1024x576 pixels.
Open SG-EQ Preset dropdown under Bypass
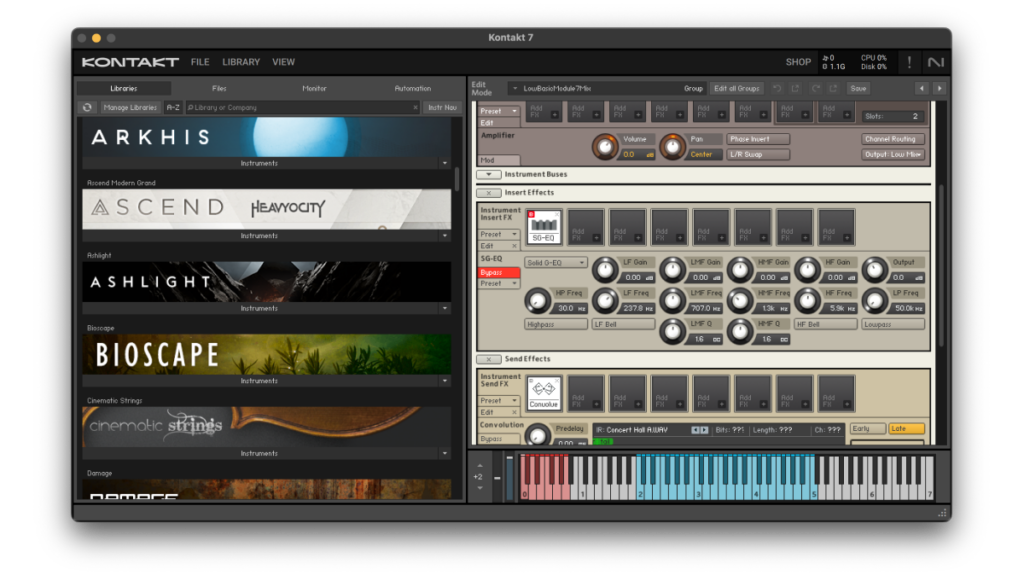pos(498,284)
